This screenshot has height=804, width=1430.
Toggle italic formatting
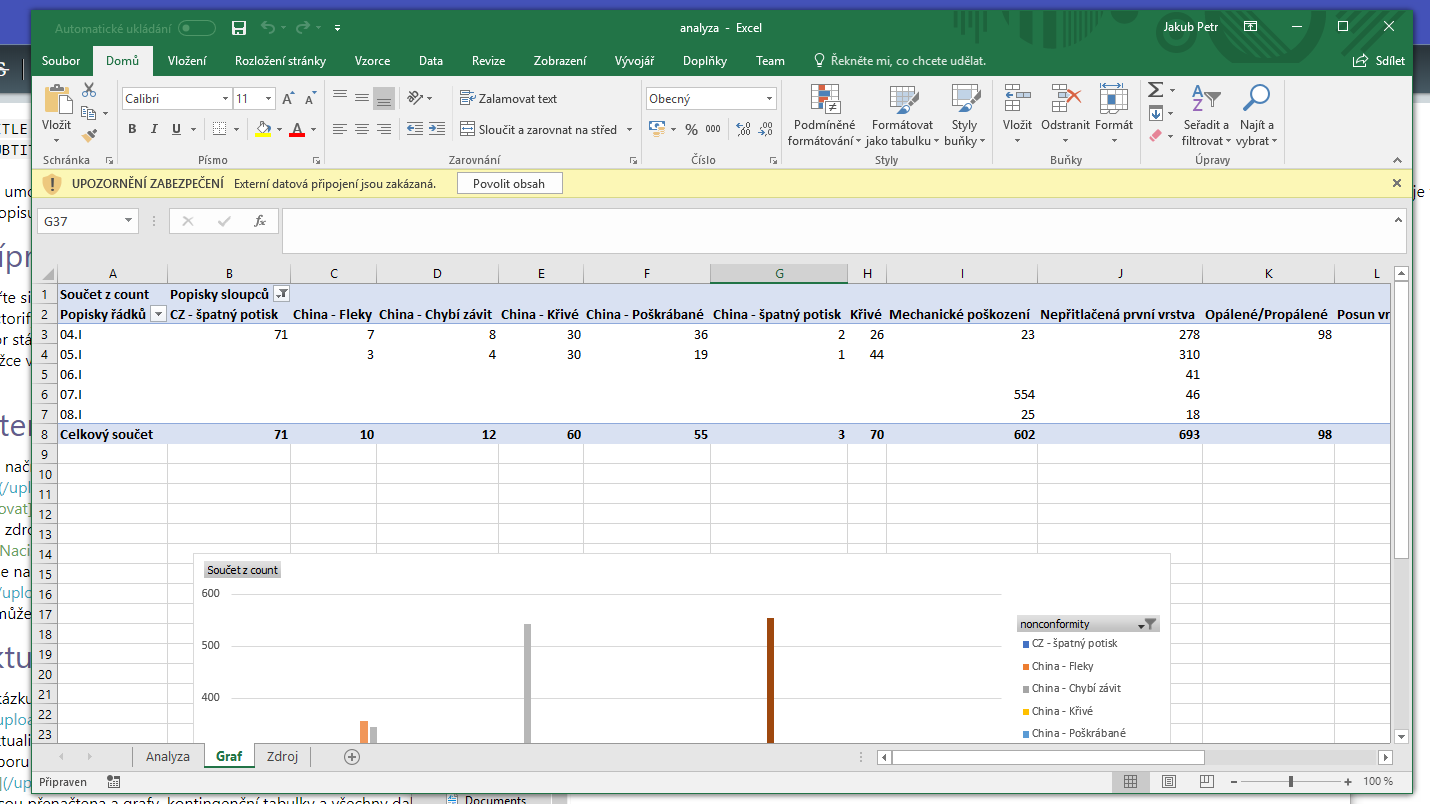(x=154, y=129)
